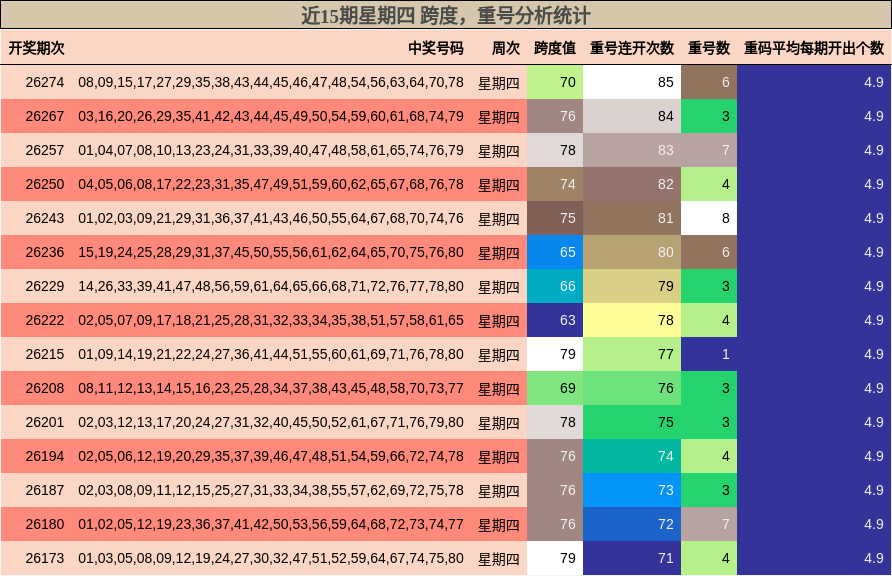Select the 重码平均每期开出个数 column header

[x=813, y=48]
